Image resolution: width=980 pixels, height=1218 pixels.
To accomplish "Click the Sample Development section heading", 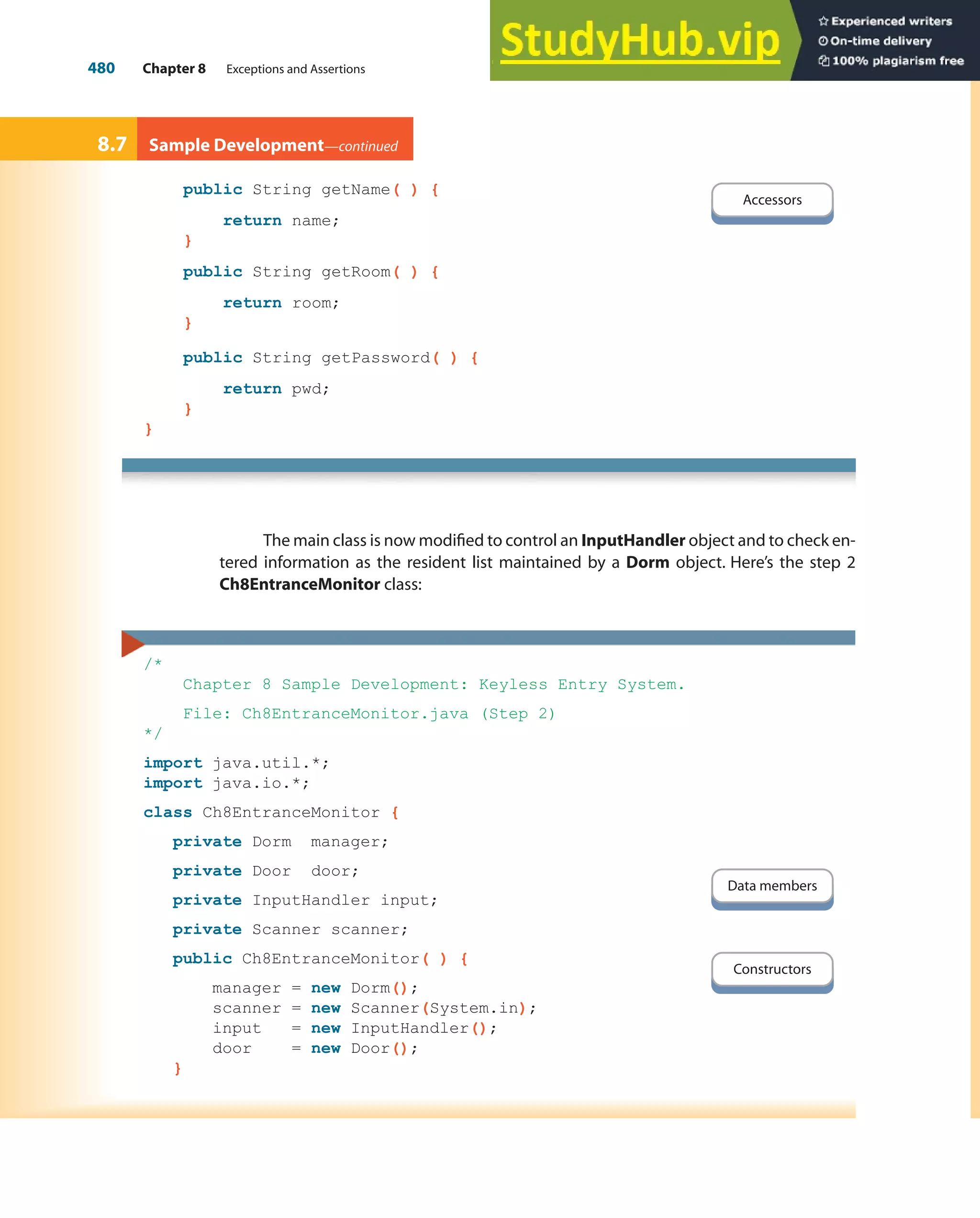I will tap(236, 145).
